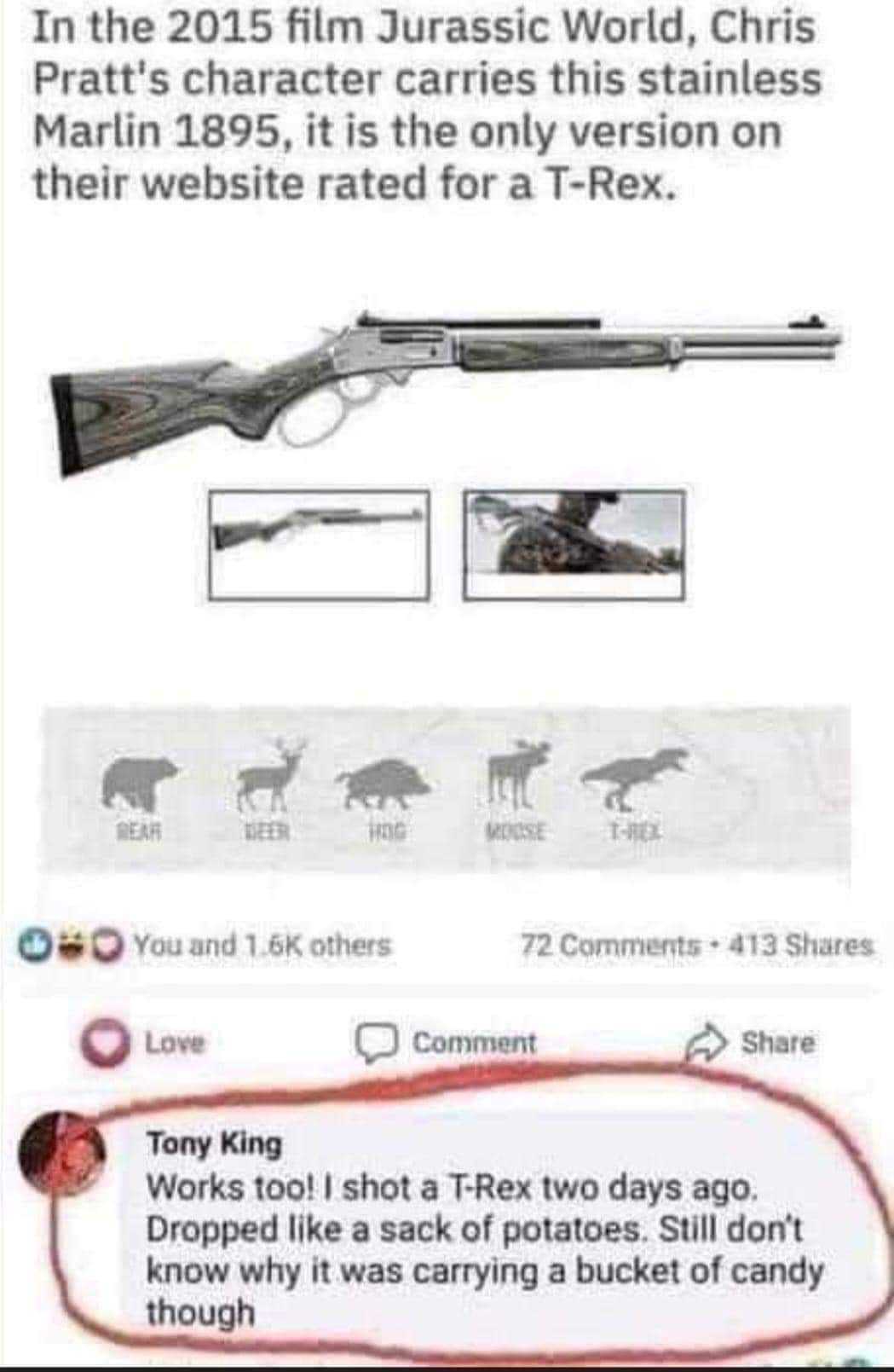The height and width of the screenshot is (1372, 894).
Task: Select the bear silhouette icon
Action: tap(139, 781)
